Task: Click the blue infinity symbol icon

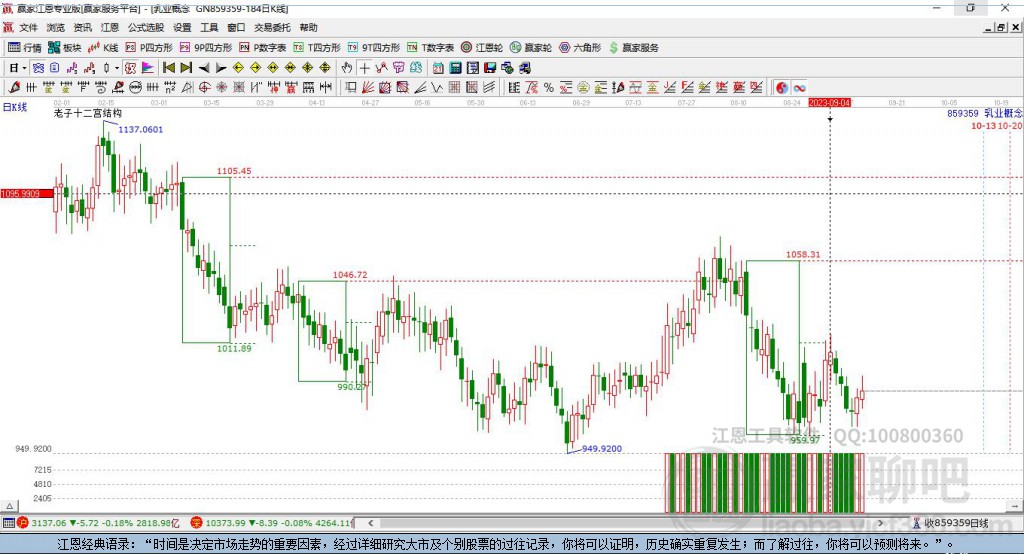Action: point(799,88)
